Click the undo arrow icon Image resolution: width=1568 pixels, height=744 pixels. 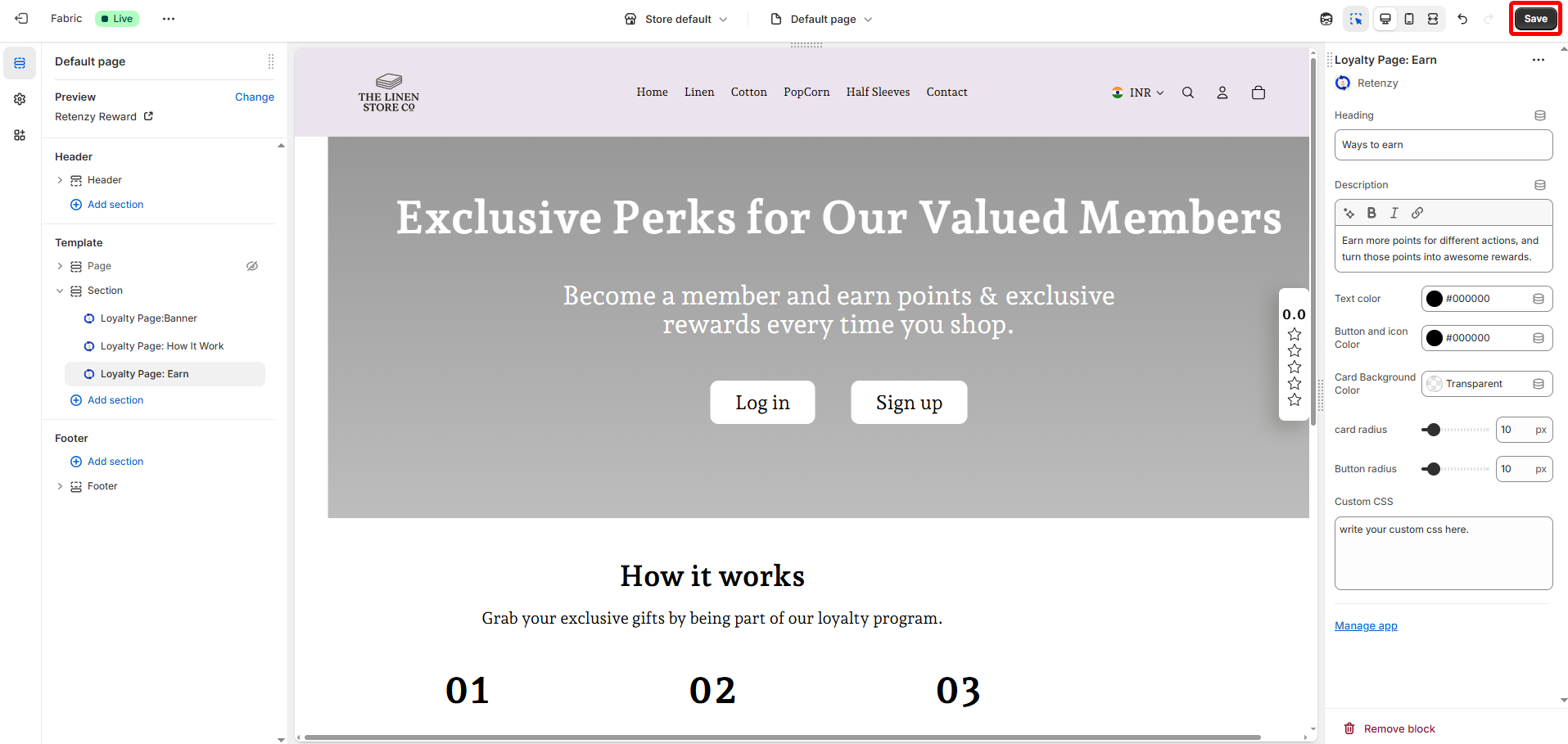tap(1462, 19)
